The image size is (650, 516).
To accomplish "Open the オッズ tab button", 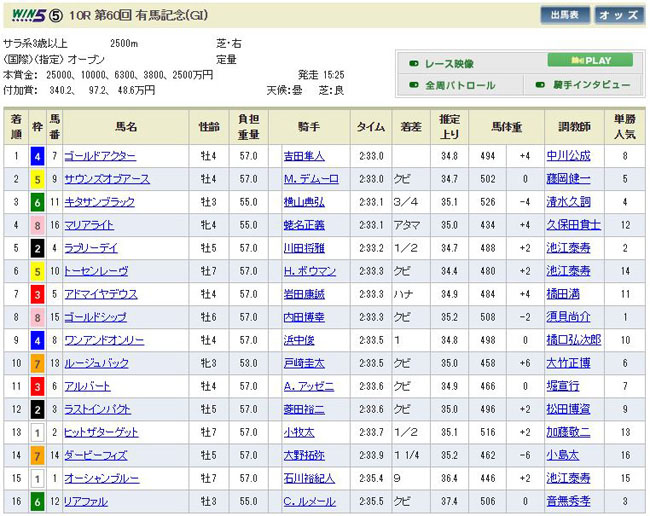I will [x=620, y=16].
